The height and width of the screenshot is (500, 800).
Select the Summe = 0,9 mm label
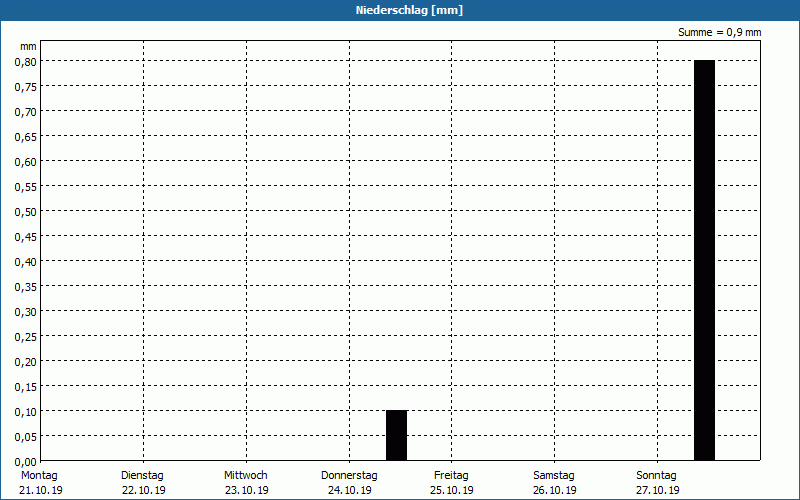[719, 32]
